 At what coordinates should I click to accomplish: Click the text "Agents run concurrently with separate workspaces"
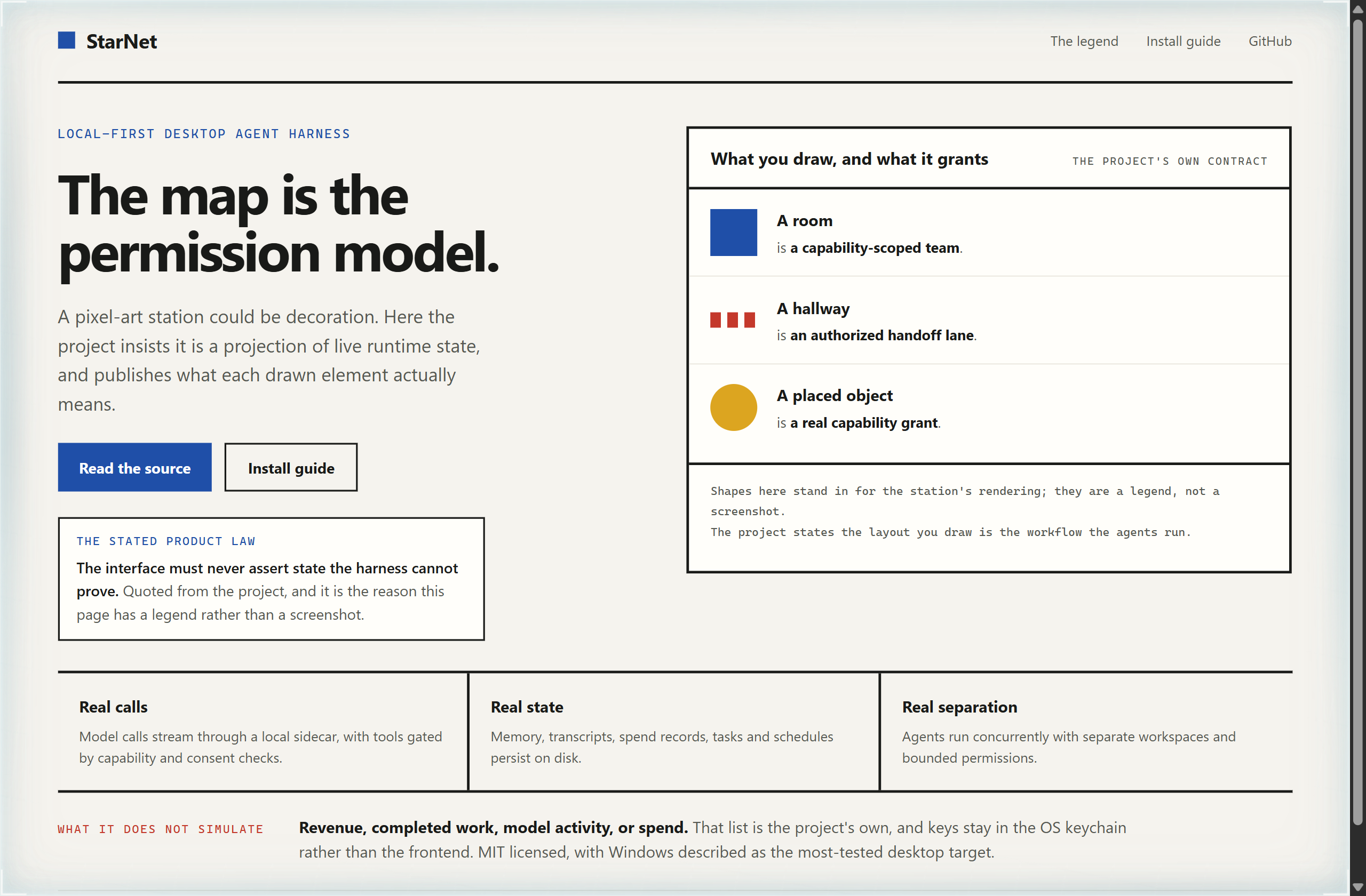pyautogui.click(x=1069, y=747)
